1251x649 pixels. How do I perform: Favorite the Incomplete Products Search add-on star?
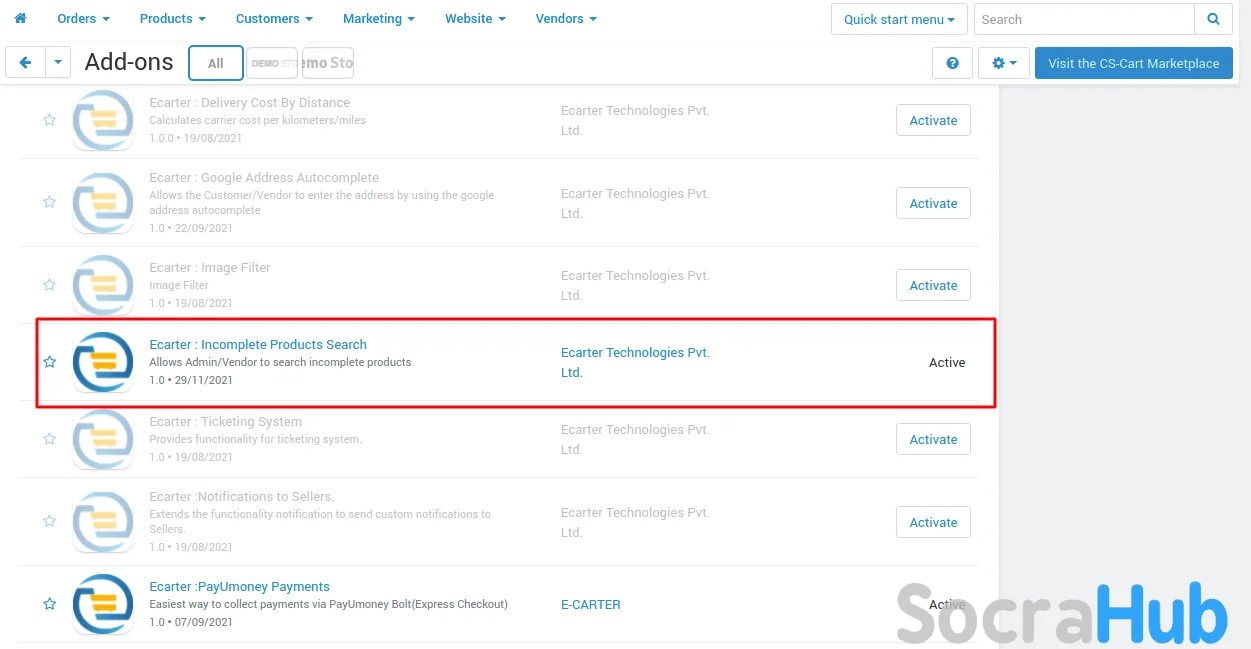tap(49, 362)
